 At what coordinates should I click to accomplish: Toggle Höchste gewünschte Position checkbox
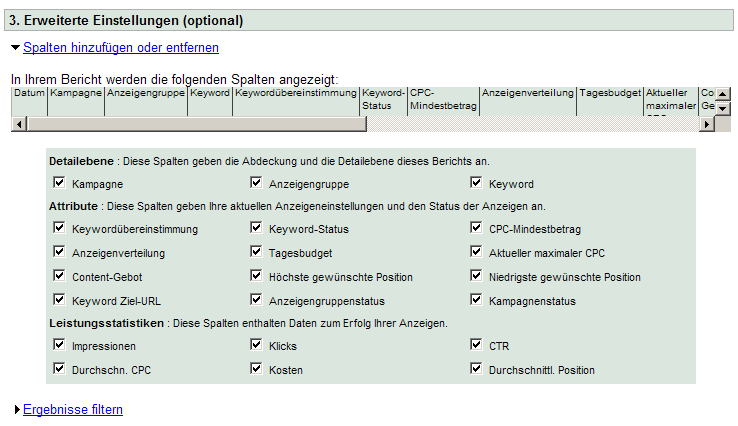pos(257,276)
